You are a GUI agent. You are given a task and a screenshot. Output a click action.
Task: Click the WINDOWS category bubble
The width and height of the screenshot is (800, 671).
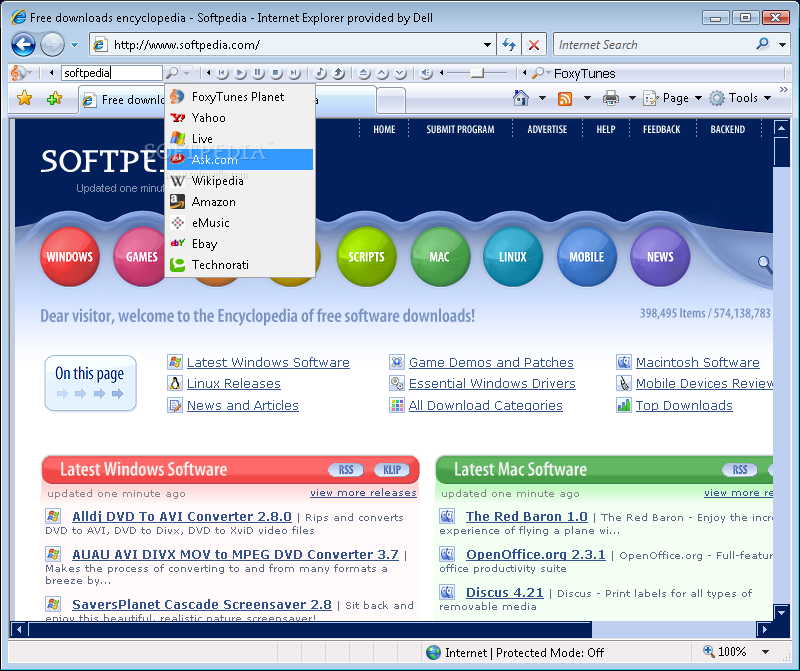(x=69, y=256)
